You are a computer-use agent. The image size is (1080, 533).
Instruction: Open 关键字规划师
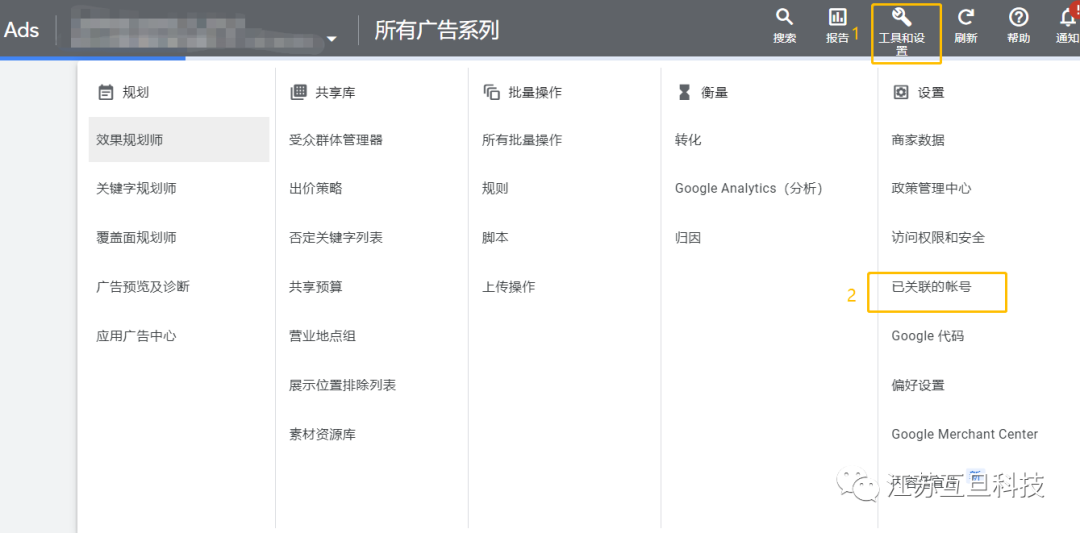coord(136,188)
